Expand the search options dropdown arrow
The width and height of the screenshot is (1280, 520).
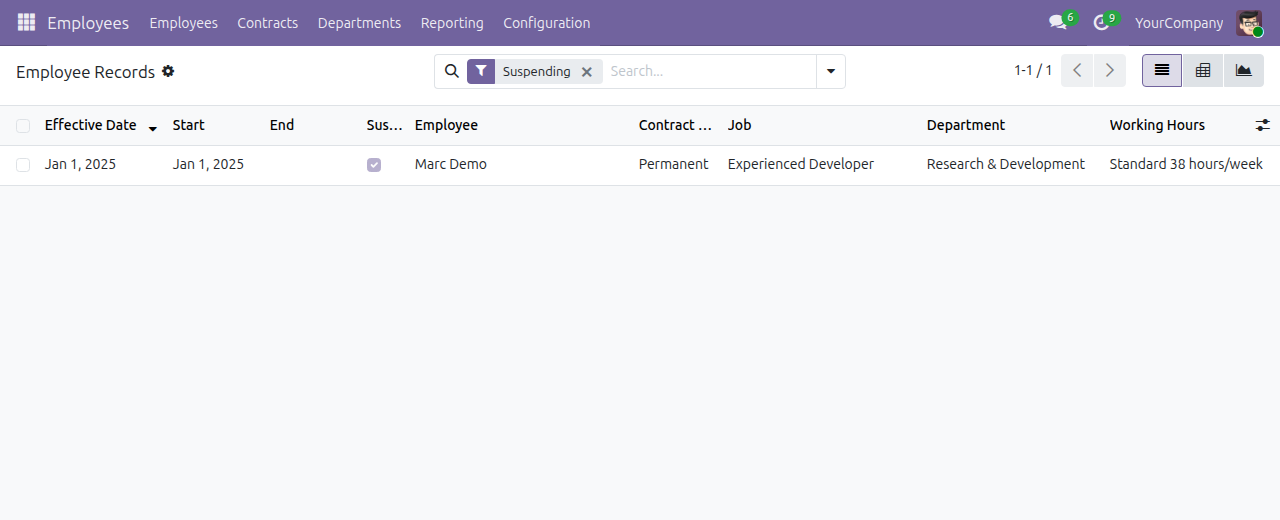(x=831, y=71)
